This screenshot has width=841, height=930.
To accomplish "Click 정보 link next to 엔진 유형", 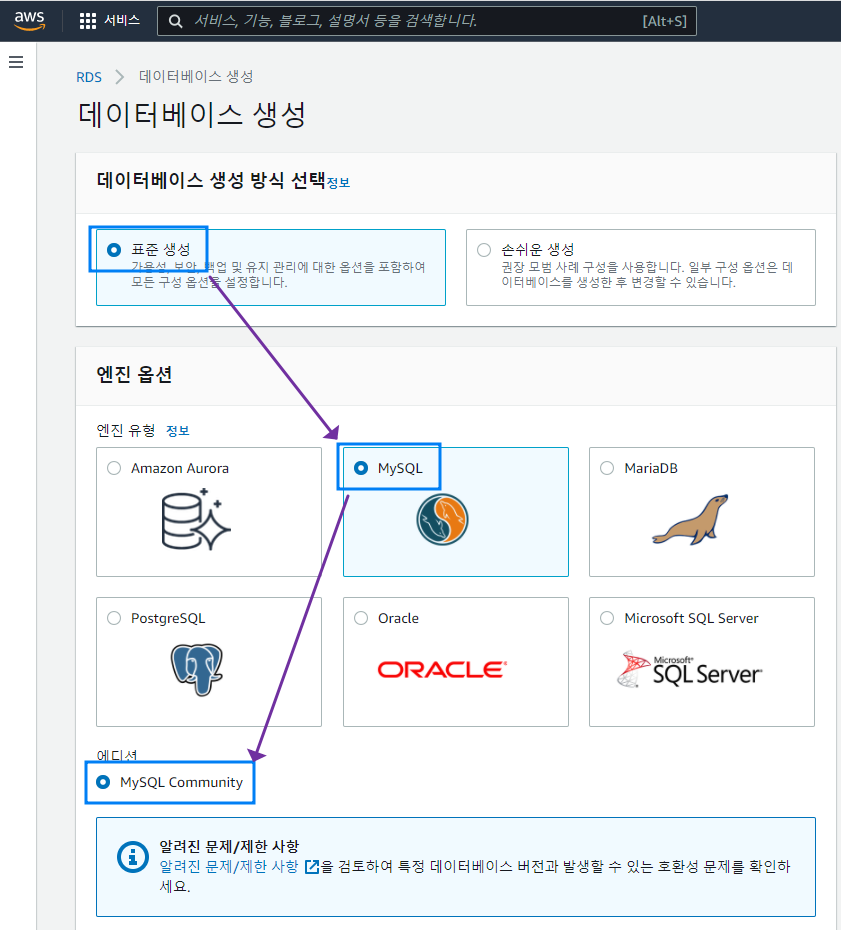I will pyautogui.click(x=177, y=431).
